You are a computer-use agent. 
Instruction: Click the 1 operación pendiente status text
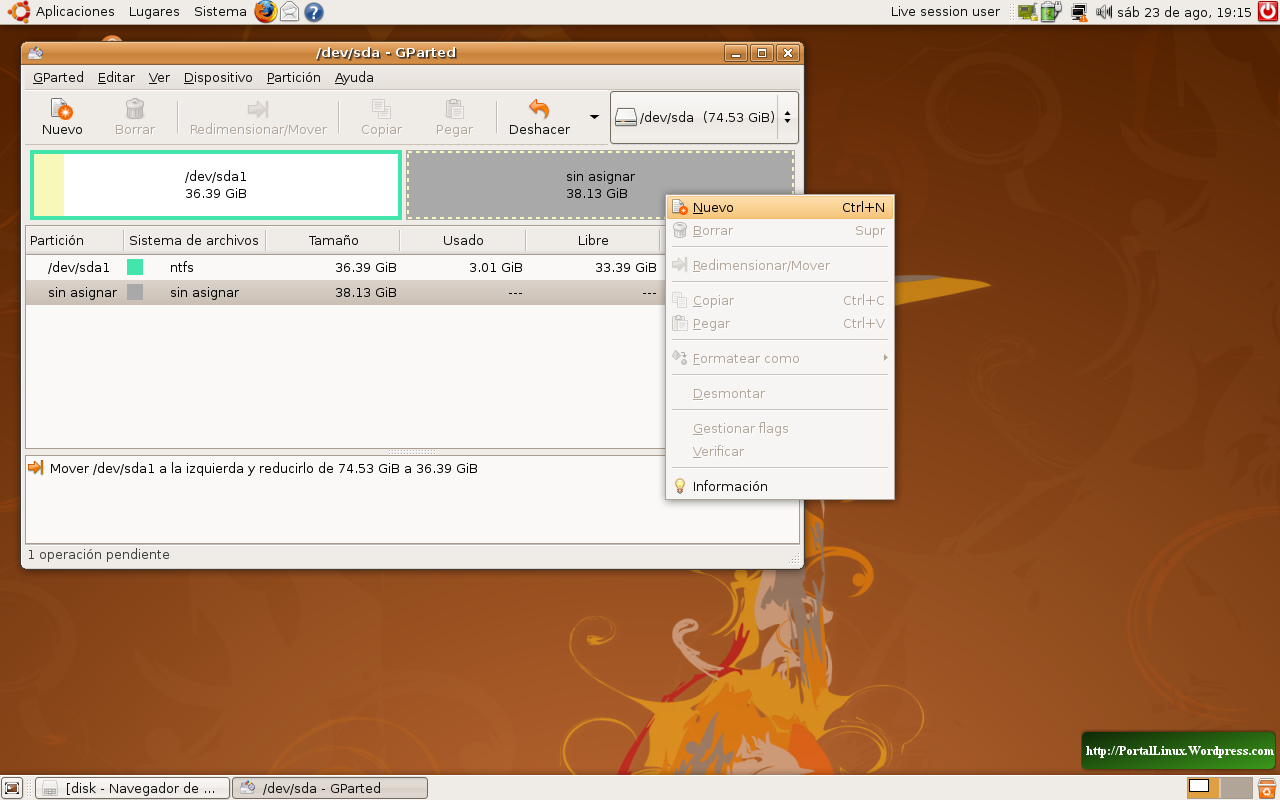point(98,555)
